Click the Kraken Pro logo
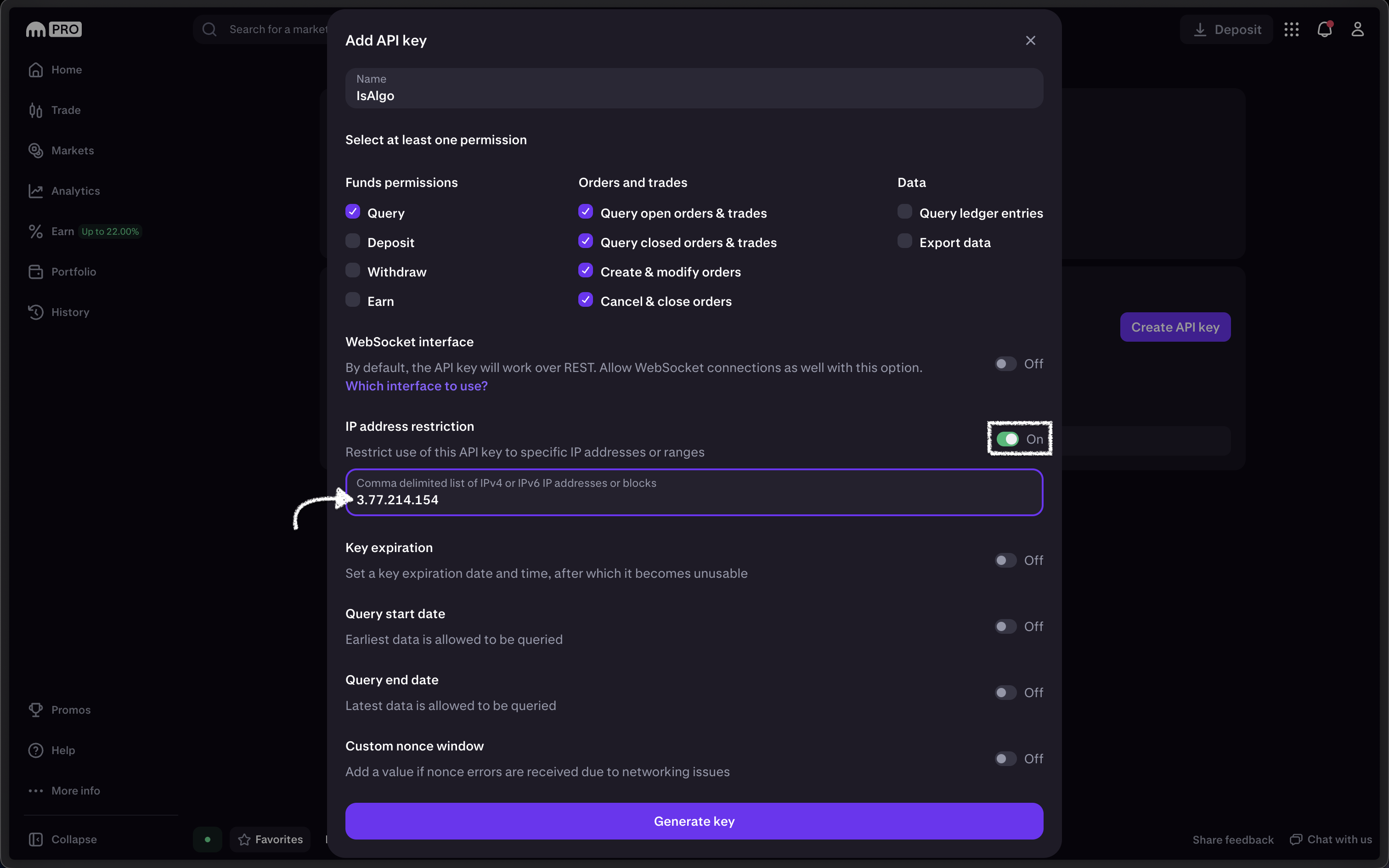The image size is (1389, 868). tap(54, 29)
